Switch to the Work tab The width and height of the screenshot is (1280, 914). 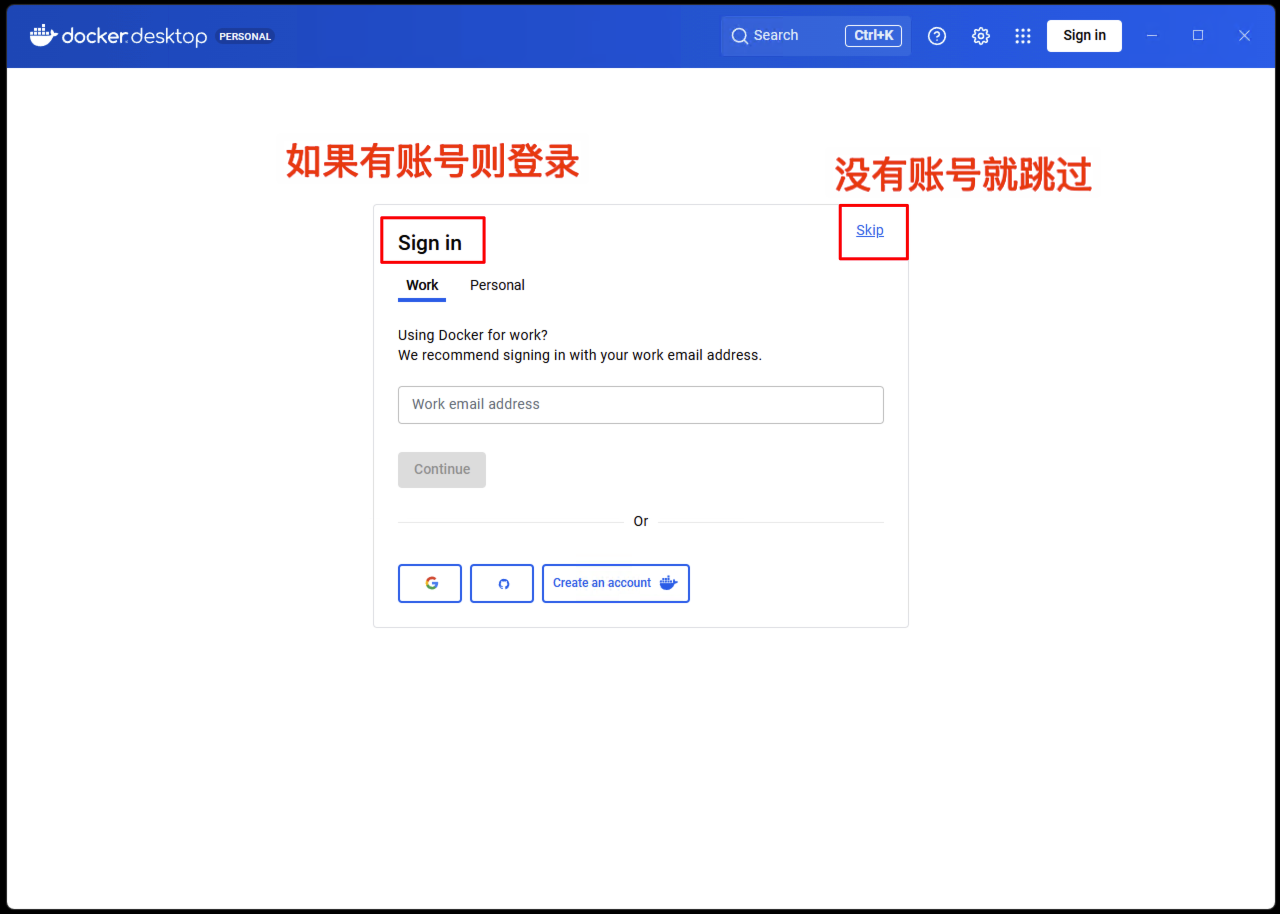pos(422,286)
